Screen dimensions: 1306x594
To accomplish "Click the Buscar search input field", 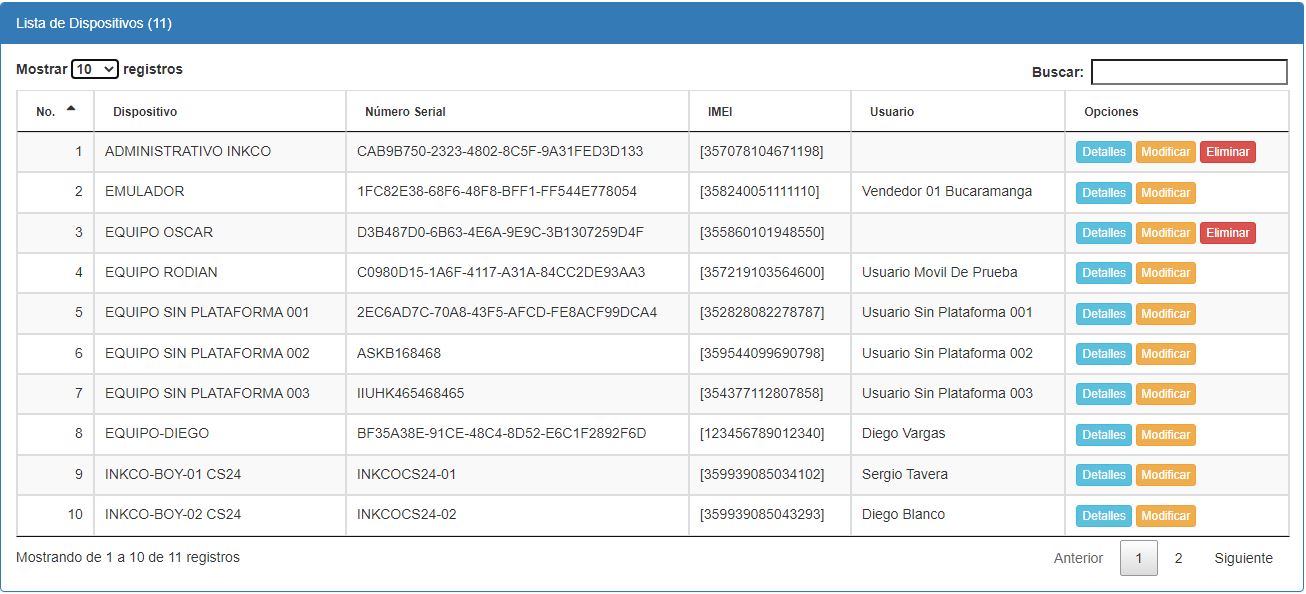I will point(1188,72).
